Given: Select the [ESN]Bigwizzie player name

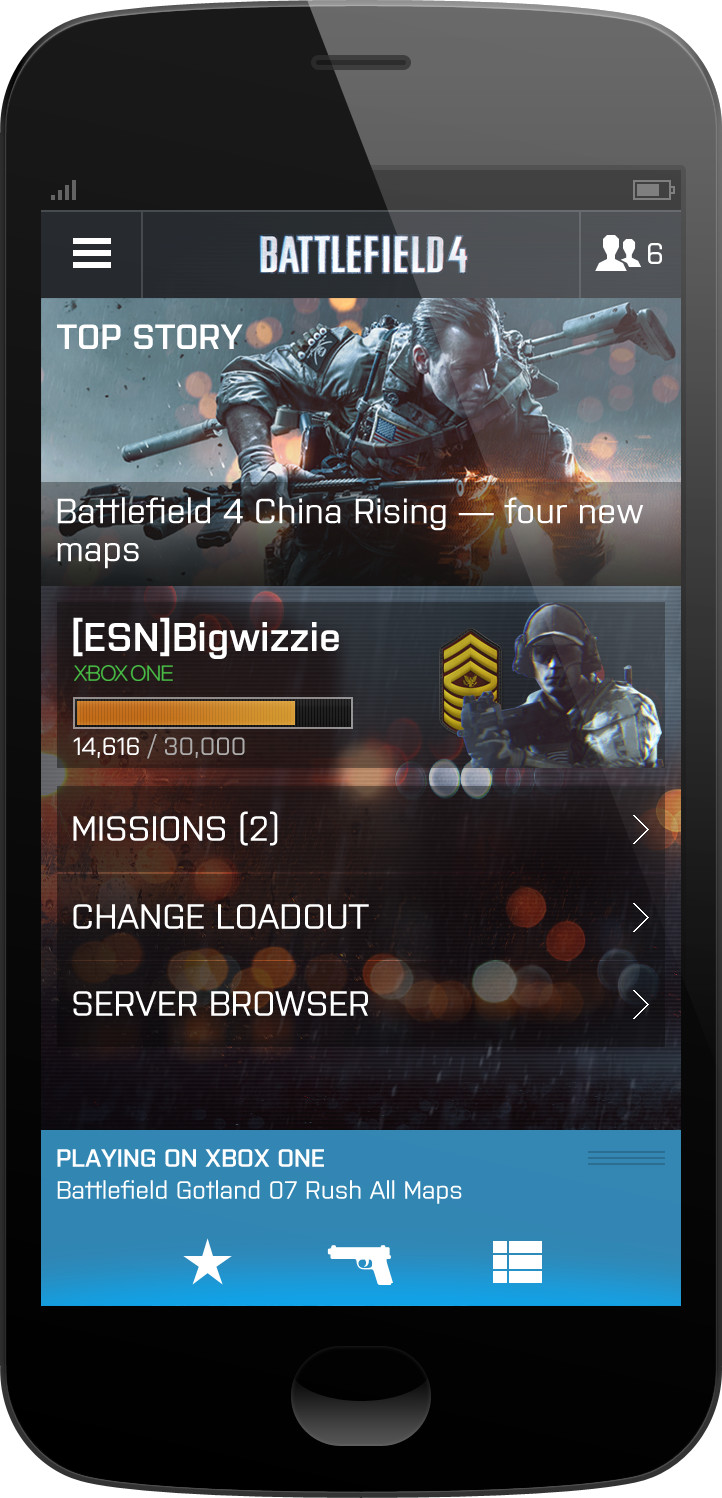Looking at the screenshot, I should click(206, 637).
